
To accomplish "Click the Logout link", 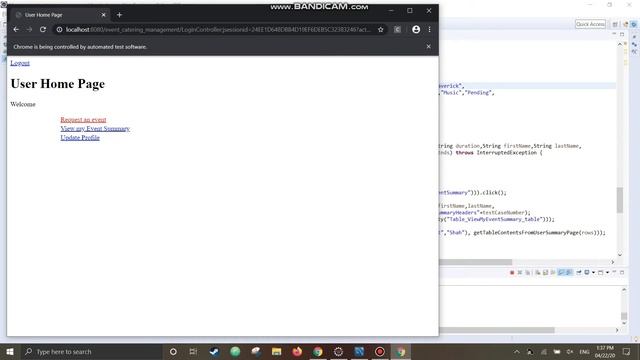I will coord(20,63).
